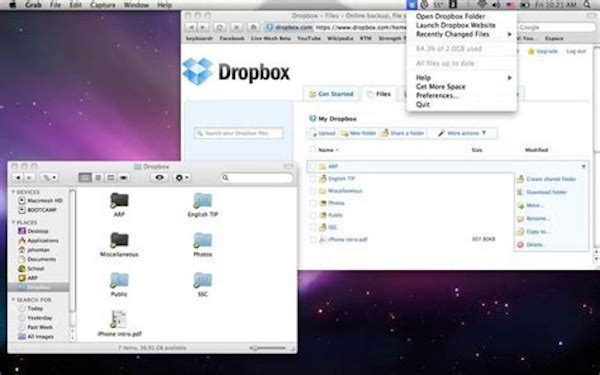The height and width of the screenshot is (375, 600).
Task: Switch to the Get Started tab
Action: (x=331, y=94)
